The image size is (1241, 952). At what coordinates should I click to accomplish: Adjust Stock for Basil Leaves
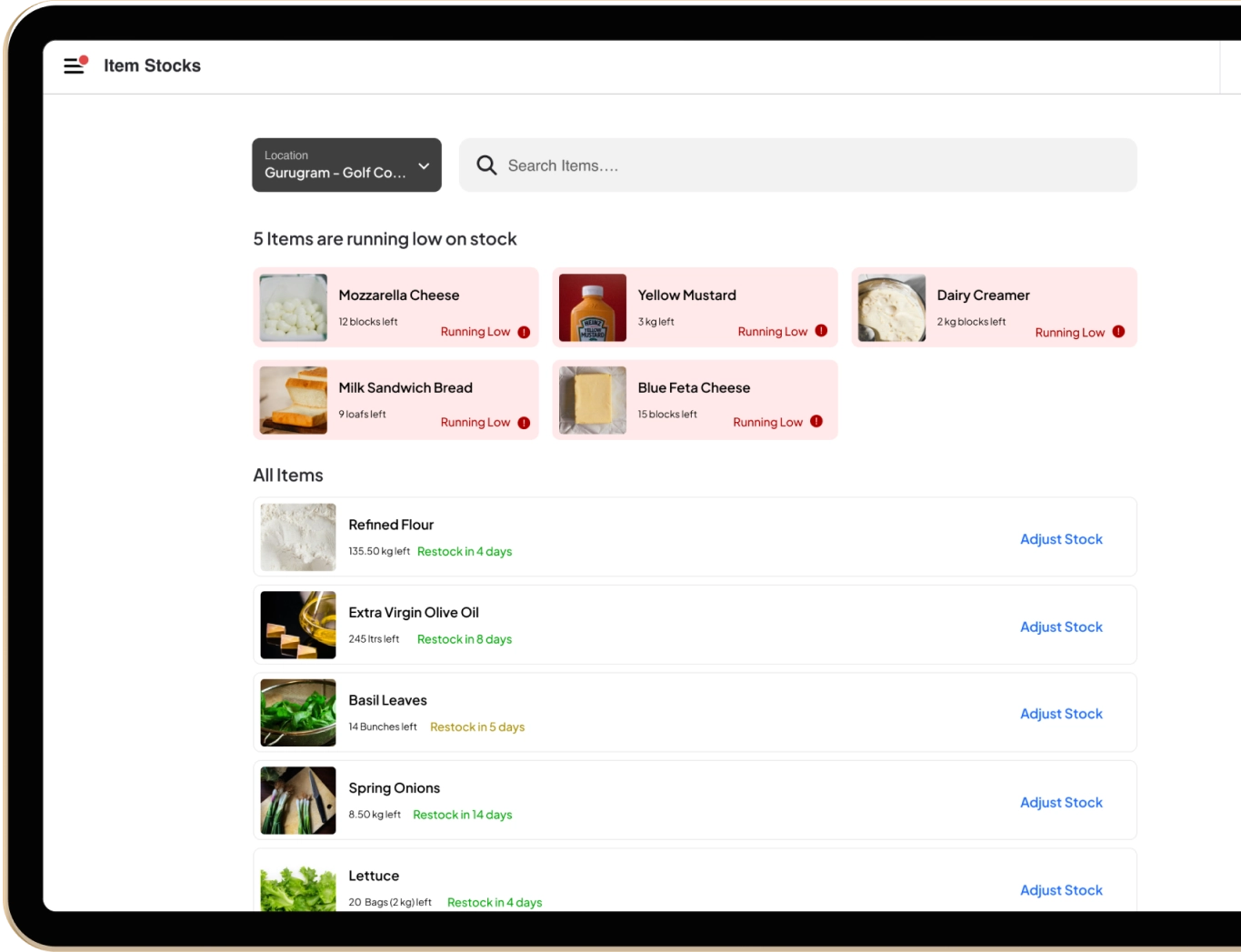pos(1060,715)
